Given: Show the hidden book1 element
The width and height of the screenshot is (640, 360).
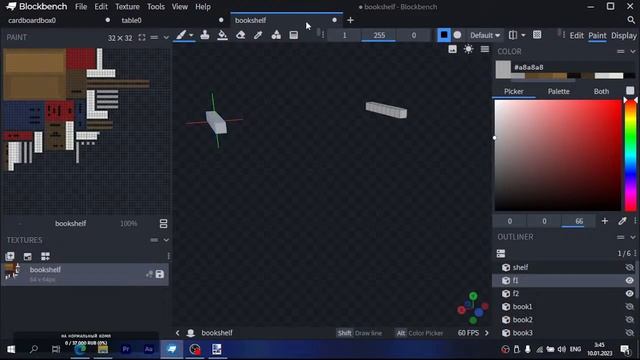Looking at the screenshot, I should click(x=629, y=307).
